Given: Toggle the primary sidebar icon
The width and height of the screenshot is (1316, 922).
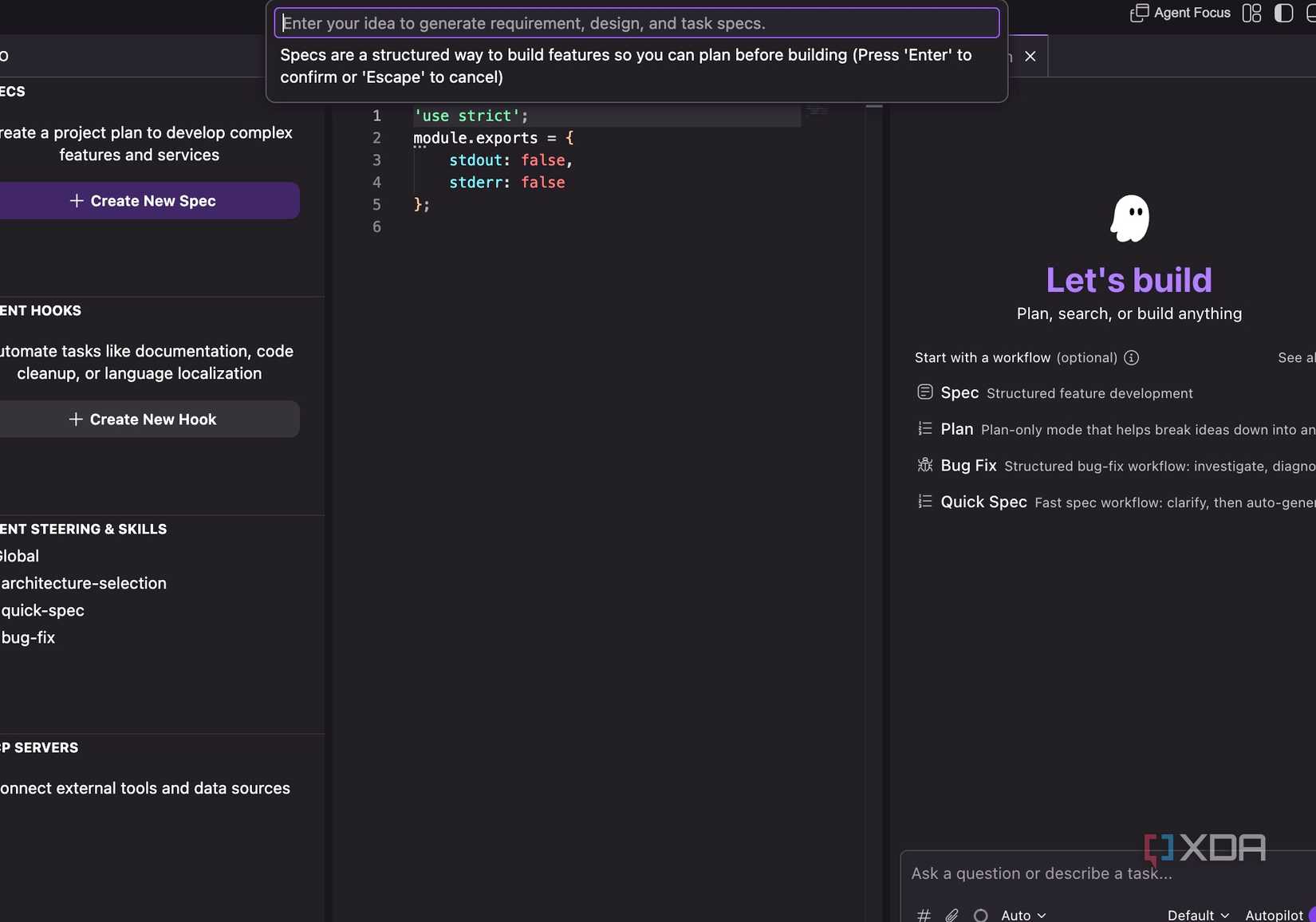Looking at the screenshot, I should tap(1283, 13).
